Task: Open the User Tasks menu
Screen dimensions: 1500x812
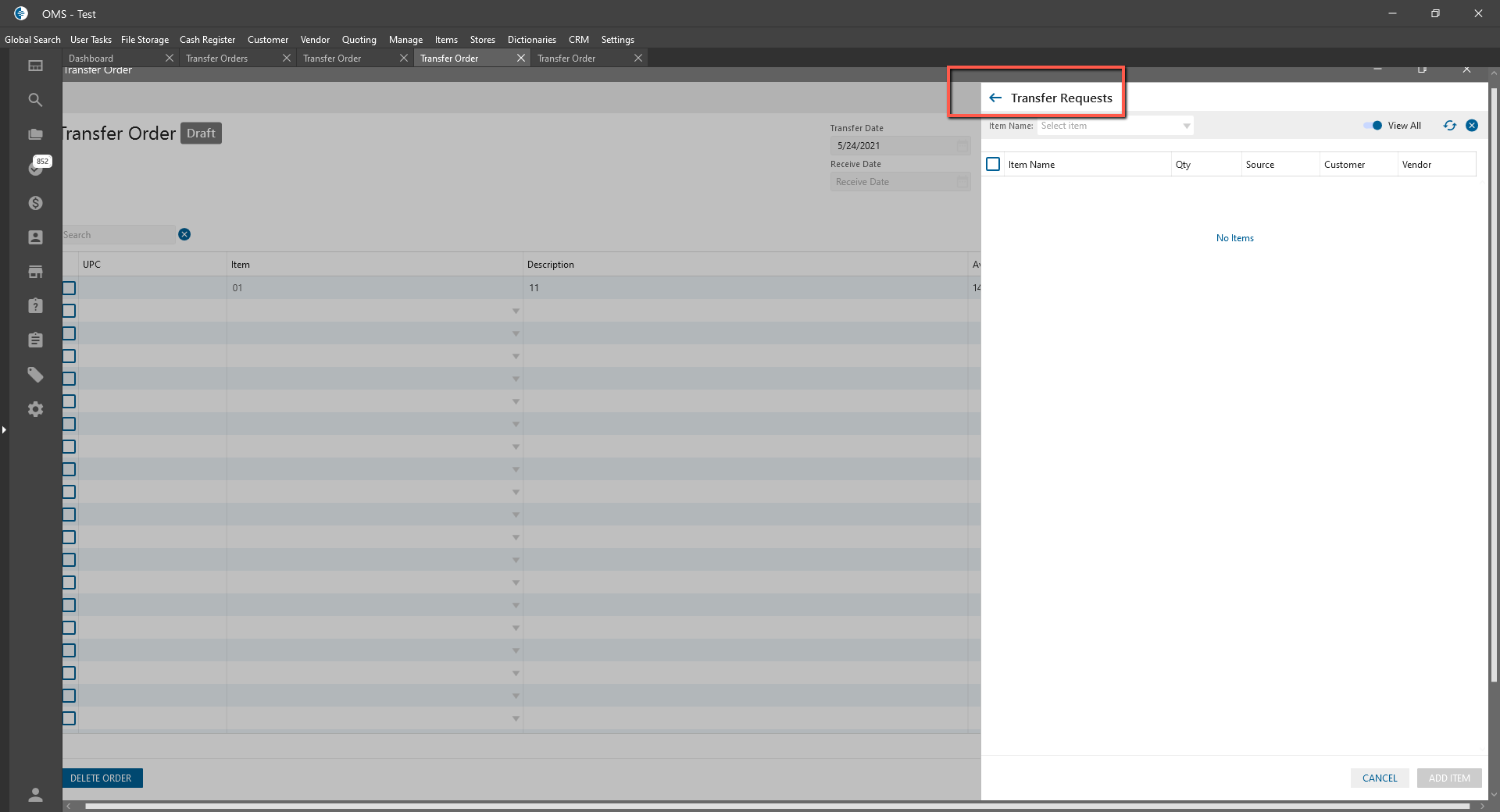Action: tap(91, 40)
